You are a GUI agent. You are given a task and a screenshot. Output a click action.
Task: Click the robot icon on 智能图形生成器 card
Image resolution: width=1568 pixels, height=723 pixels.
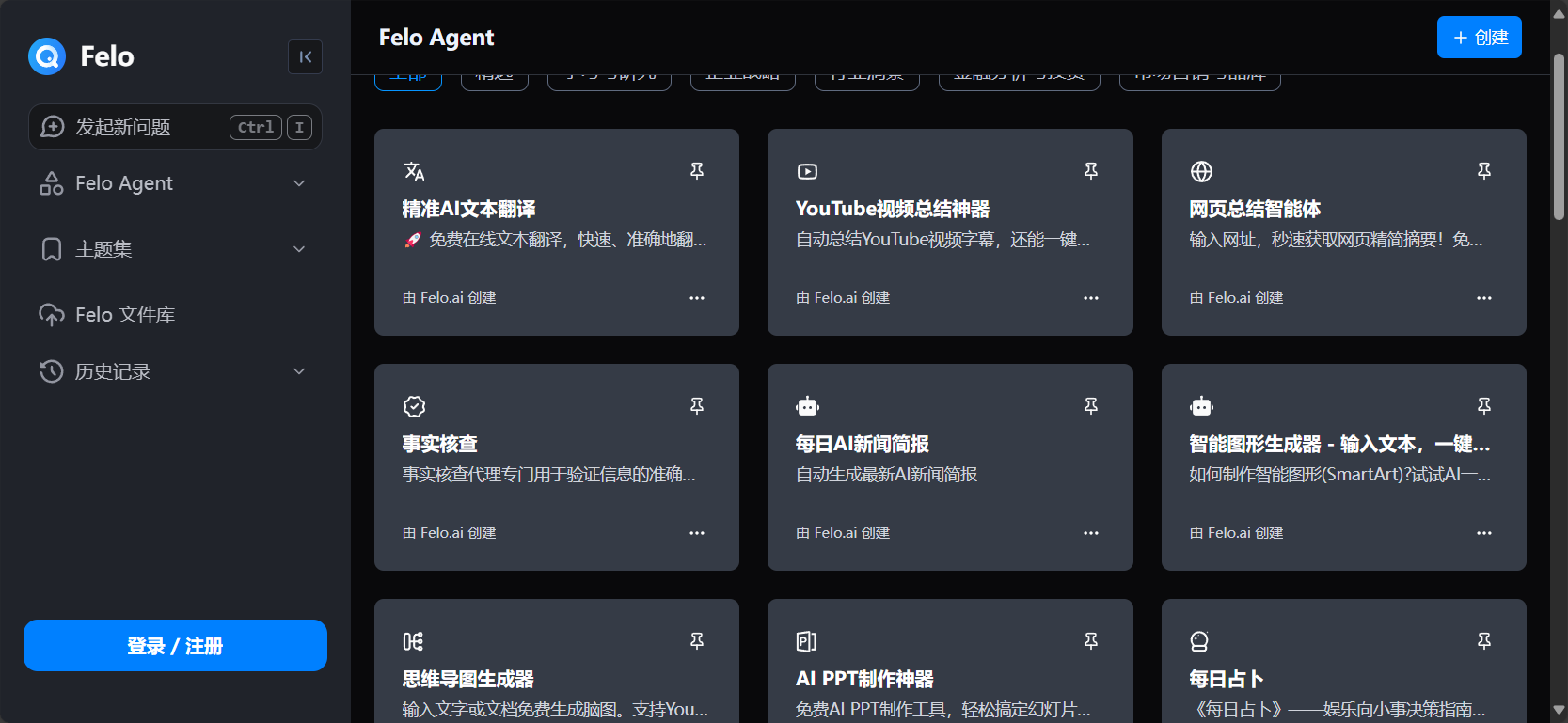(1201, 406)
